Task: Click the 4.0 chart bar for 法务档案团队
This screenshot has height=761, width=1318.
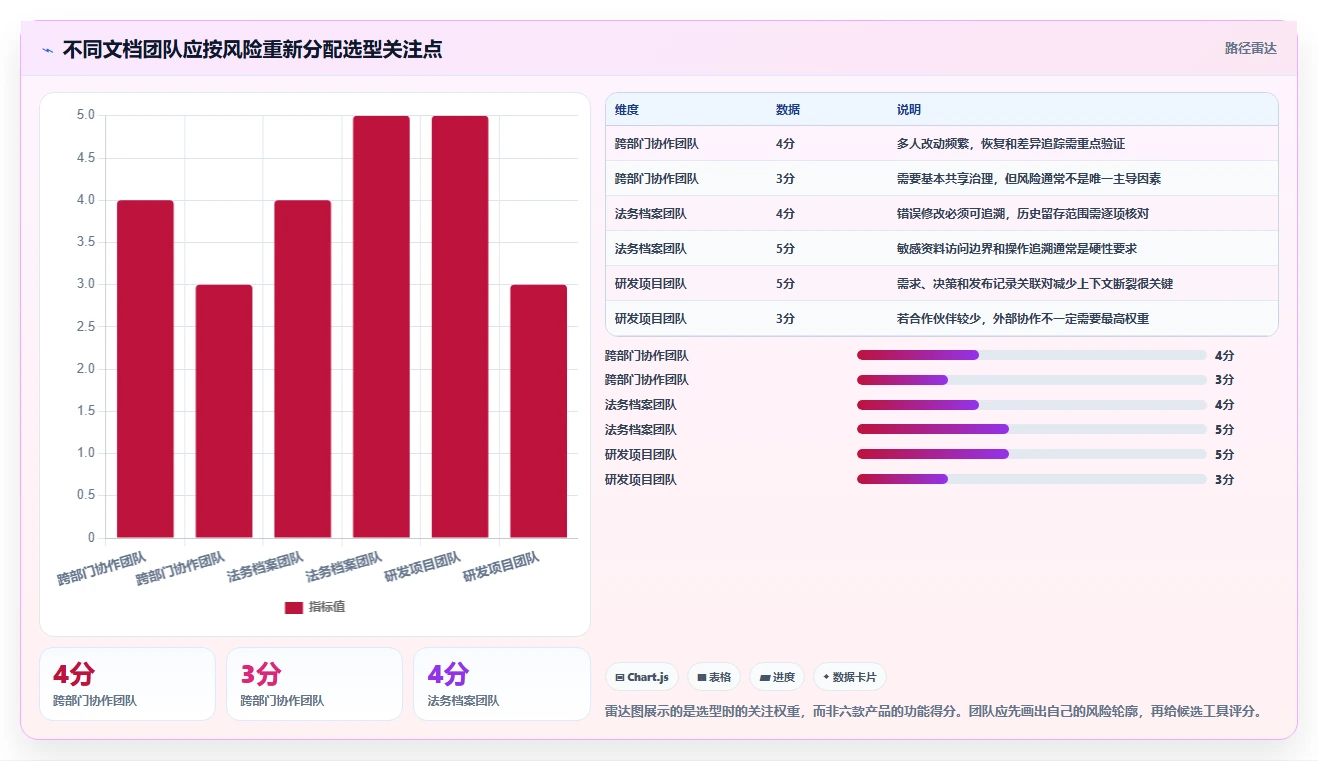Action: (x=303, y=369)
